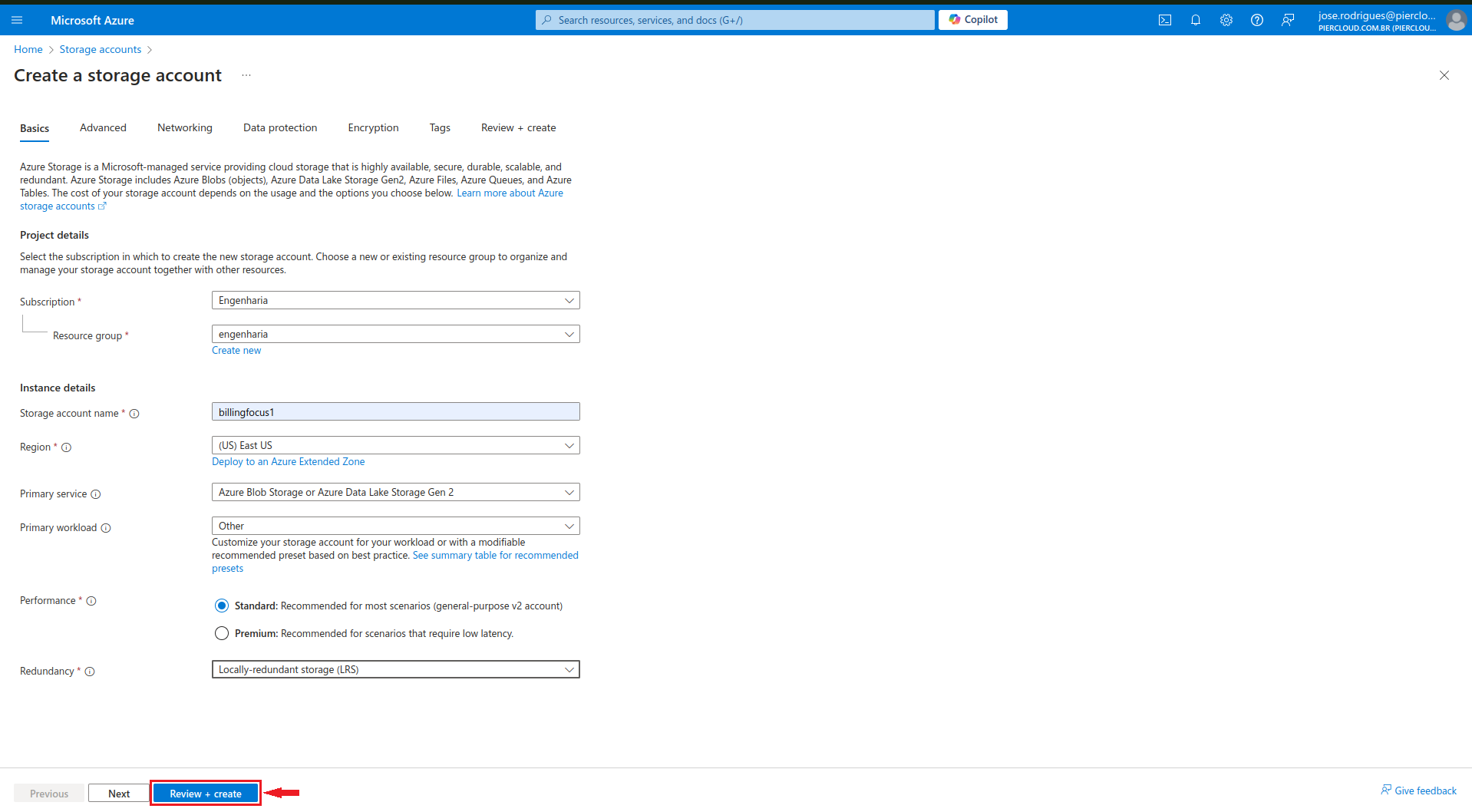The width and height of the screenshot is (1472, 812).
Task: Expand the Subscription dropdown
Action: point(395,301)
